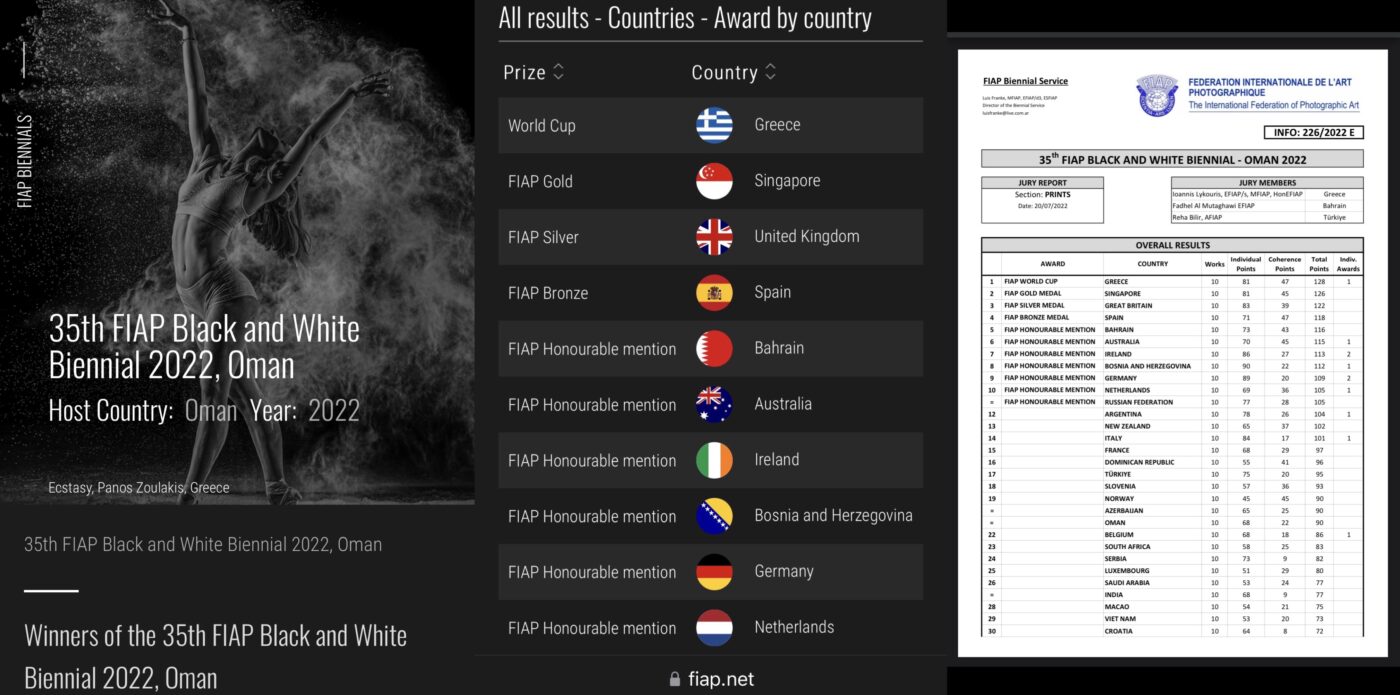Viewport: 1400px width, 695px height.
Task: Click the Bosnia and Herzegovina flag
Action: 714,517
